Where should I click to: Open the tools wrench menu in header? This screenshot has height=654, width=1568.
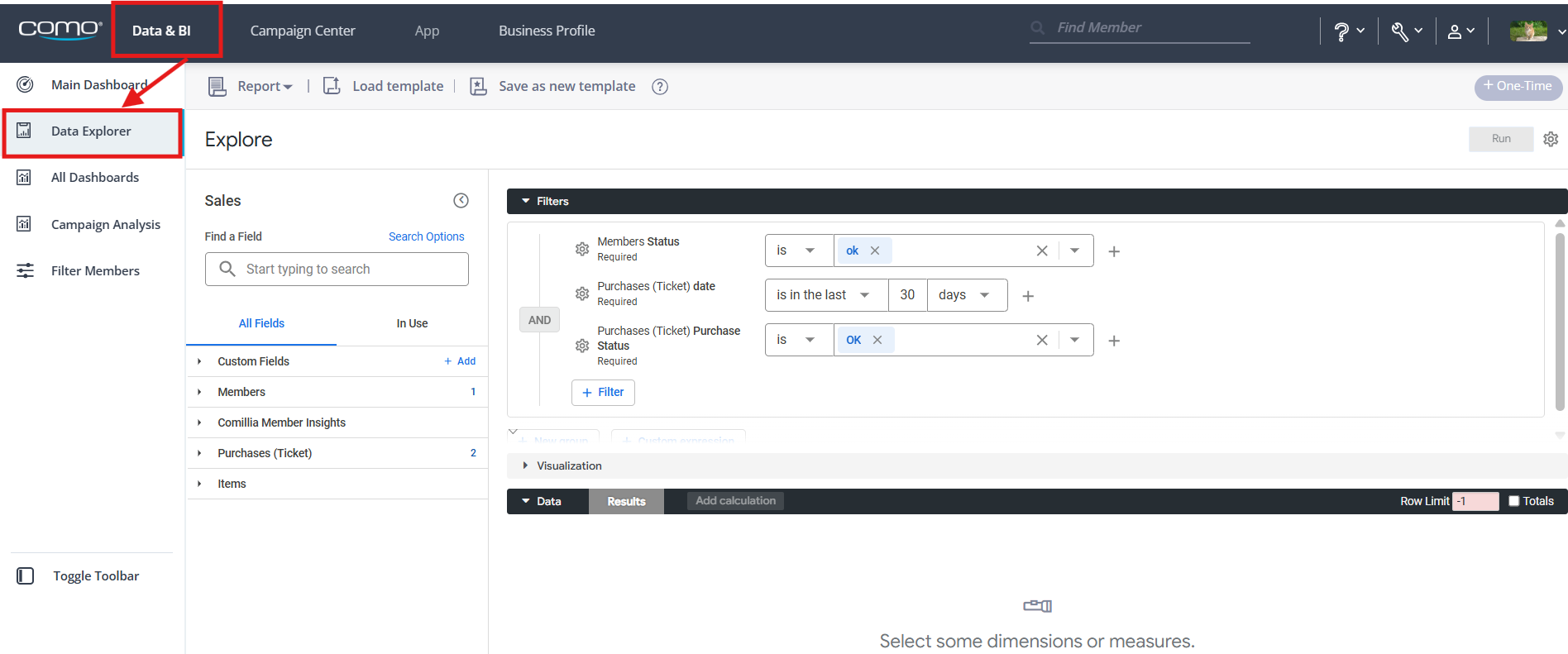pos(1406,31)
